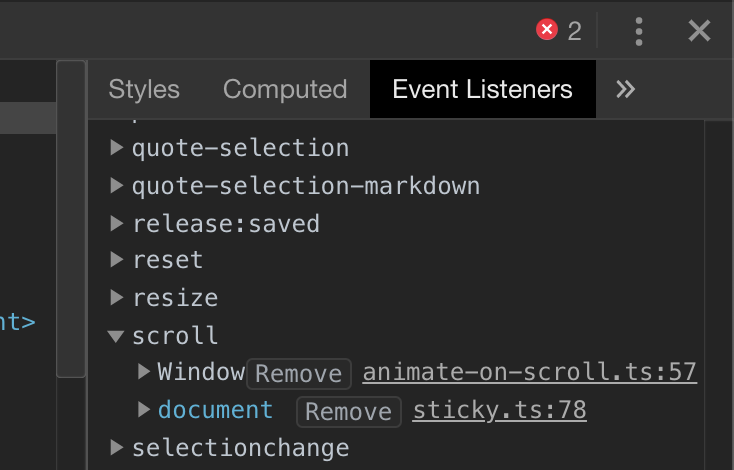Open sticky.ts:78 source link
This screenshot has height=470, width=734.
pos(499,411)
